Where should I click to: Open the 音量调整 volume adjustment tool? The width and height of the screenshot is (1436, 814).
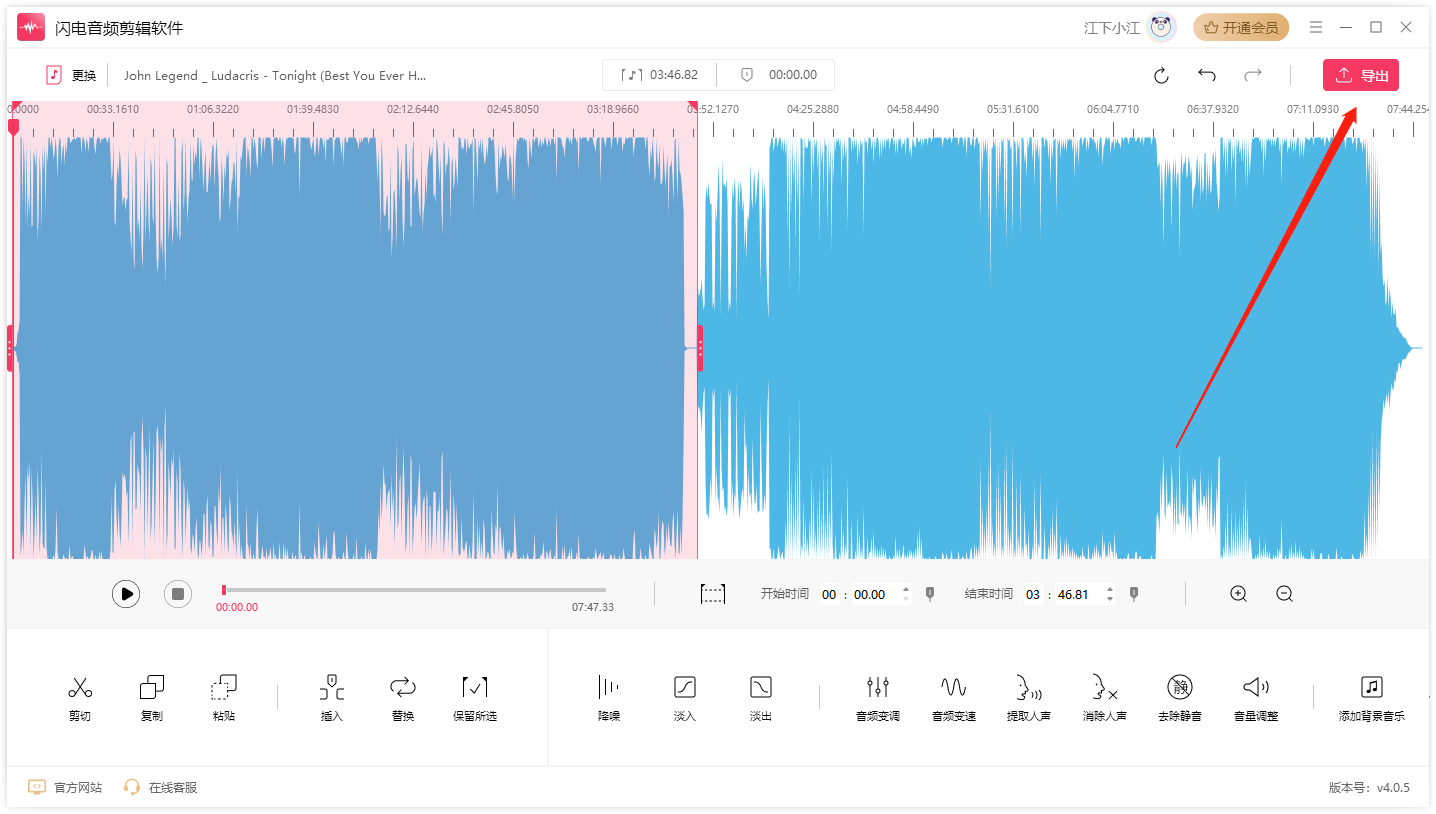(x=1256, y=698)
